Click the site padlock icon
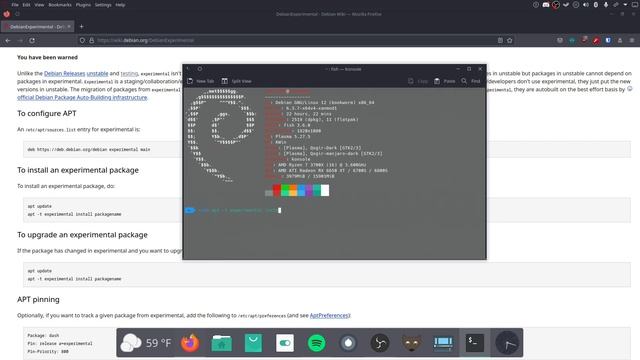Screen dimensions: 640x360 91,40
